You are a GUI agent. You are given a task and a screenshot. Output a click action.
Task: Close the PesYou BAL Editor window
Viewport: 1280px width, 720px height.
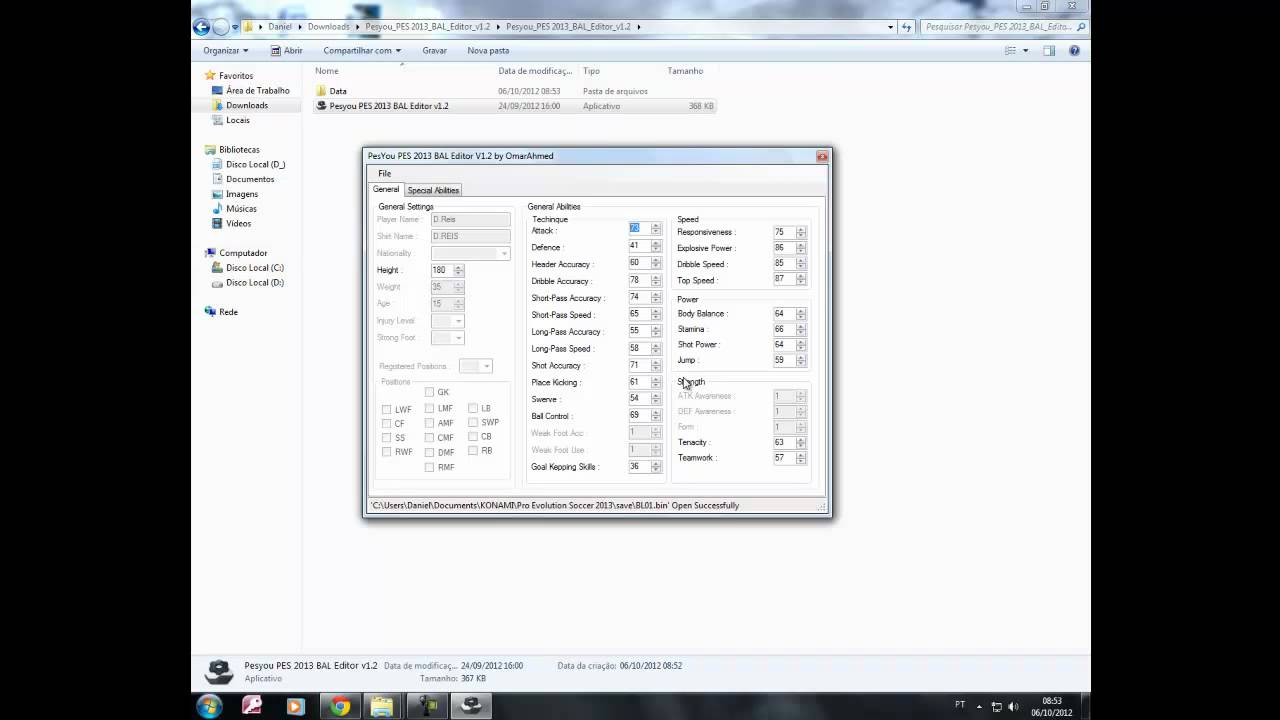pyautogui.click(x=822, y=156)
